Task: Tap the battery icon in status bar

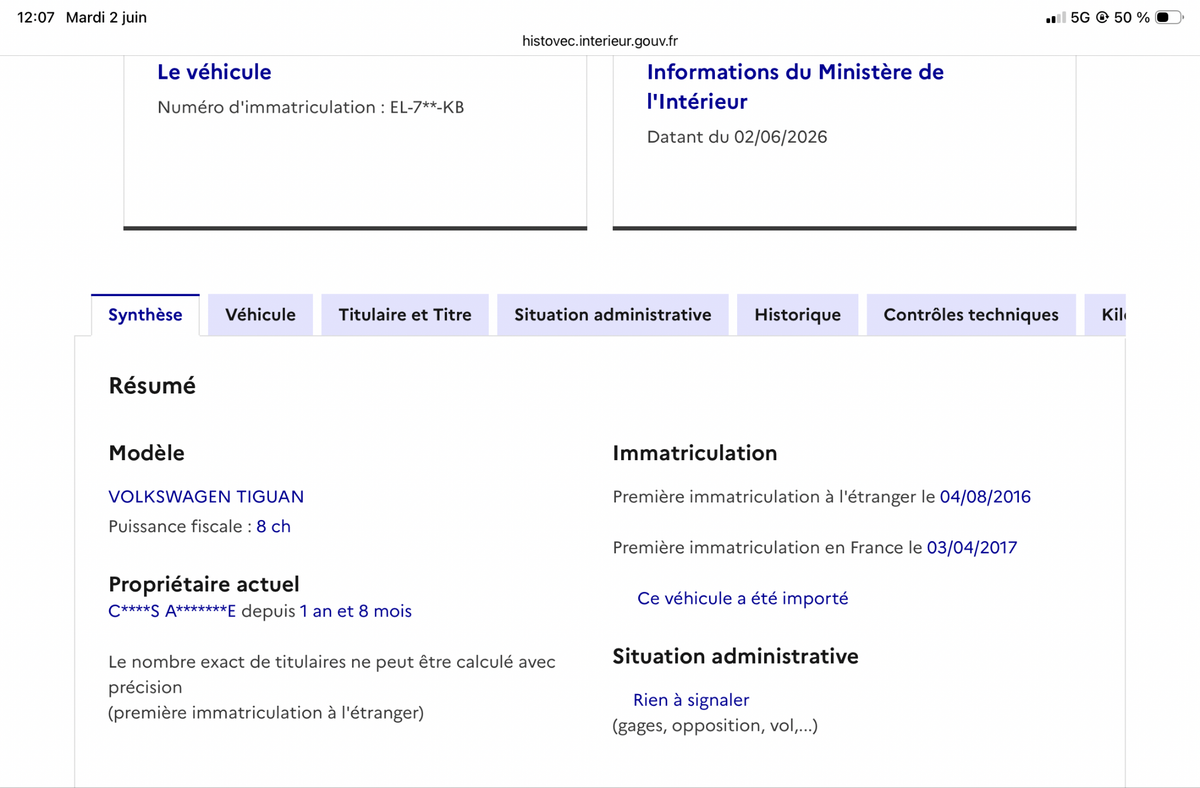Action: [1169, 18]
